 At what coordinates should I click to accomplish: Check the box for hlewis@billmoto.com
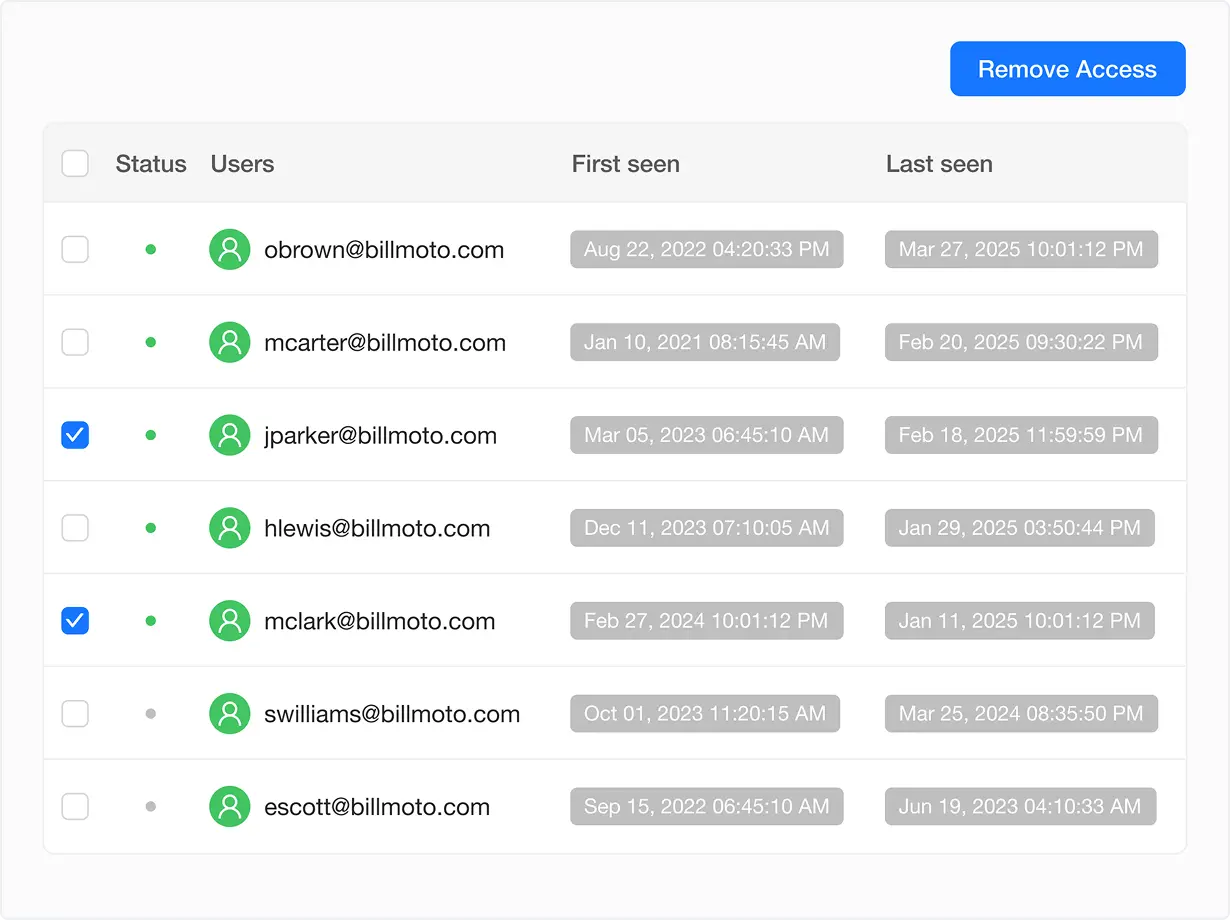point(75,527)
